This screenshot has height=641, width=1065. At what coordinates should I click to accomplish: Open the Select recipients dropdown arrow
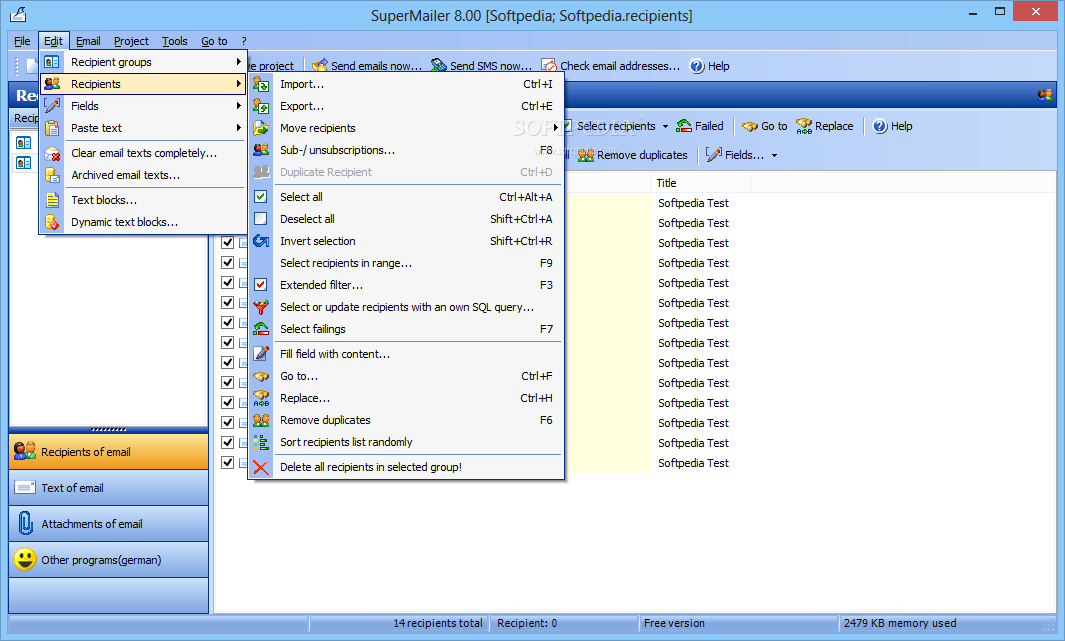click(x=665, y=126)
